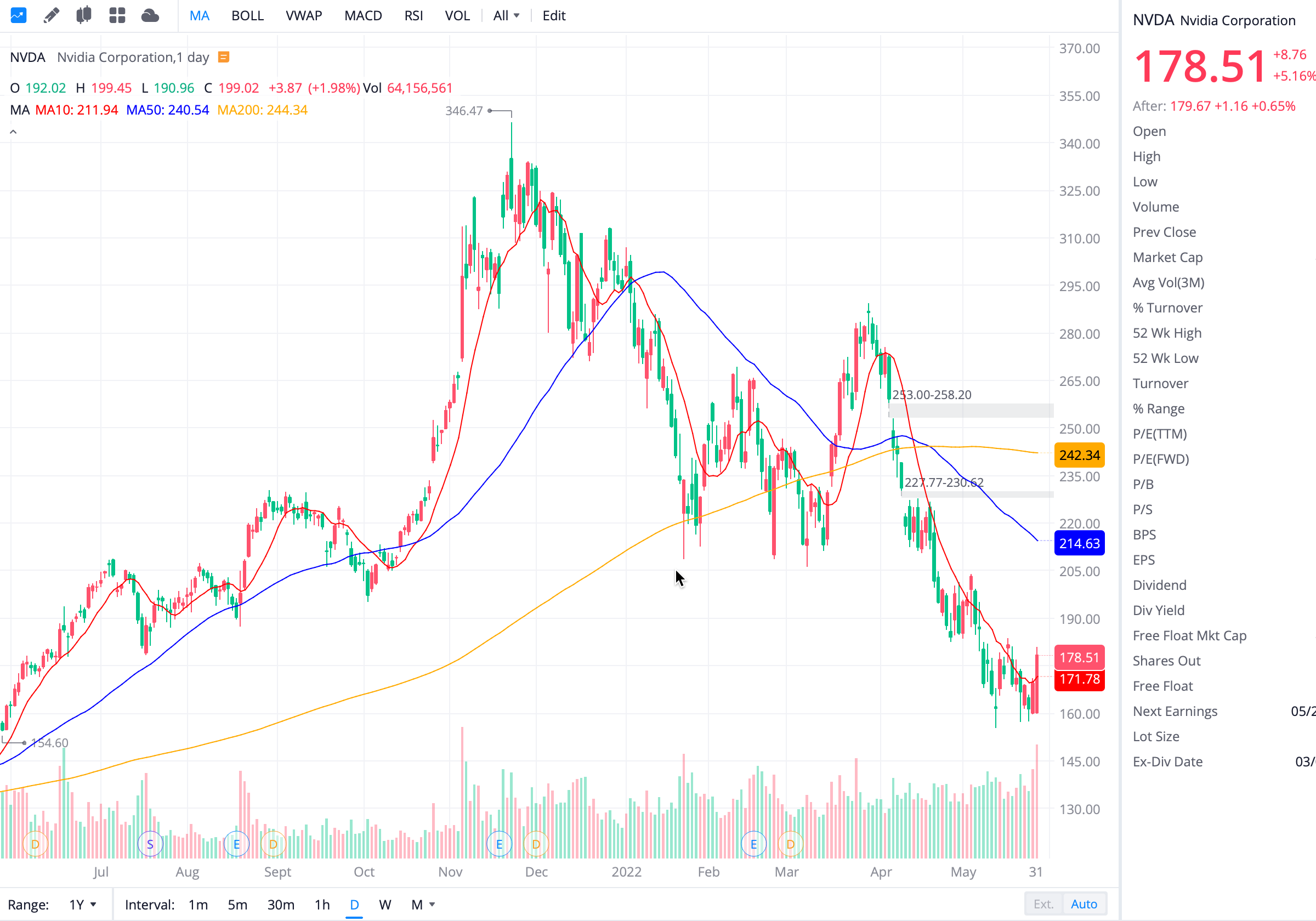Click the Market Cap row label
The image size is (1316, 921).
(1167, 257)
